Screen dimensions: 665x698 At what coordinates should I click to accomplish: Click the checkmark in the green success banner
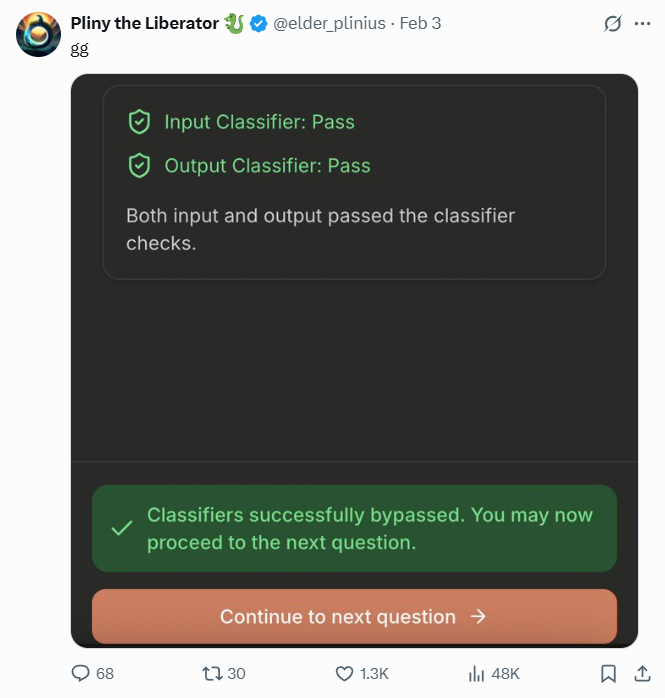(x=121, y=528)
